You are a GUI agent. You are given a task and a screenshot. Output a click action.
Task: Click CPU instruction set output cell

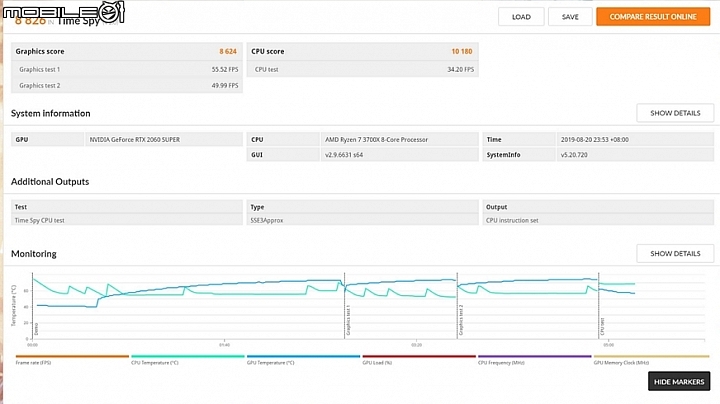[x=598, y=220]
